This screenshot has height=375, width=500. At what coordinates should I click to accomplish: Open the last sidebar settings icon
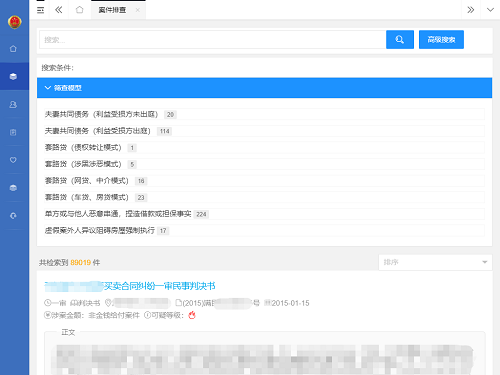tap(13, 216)
